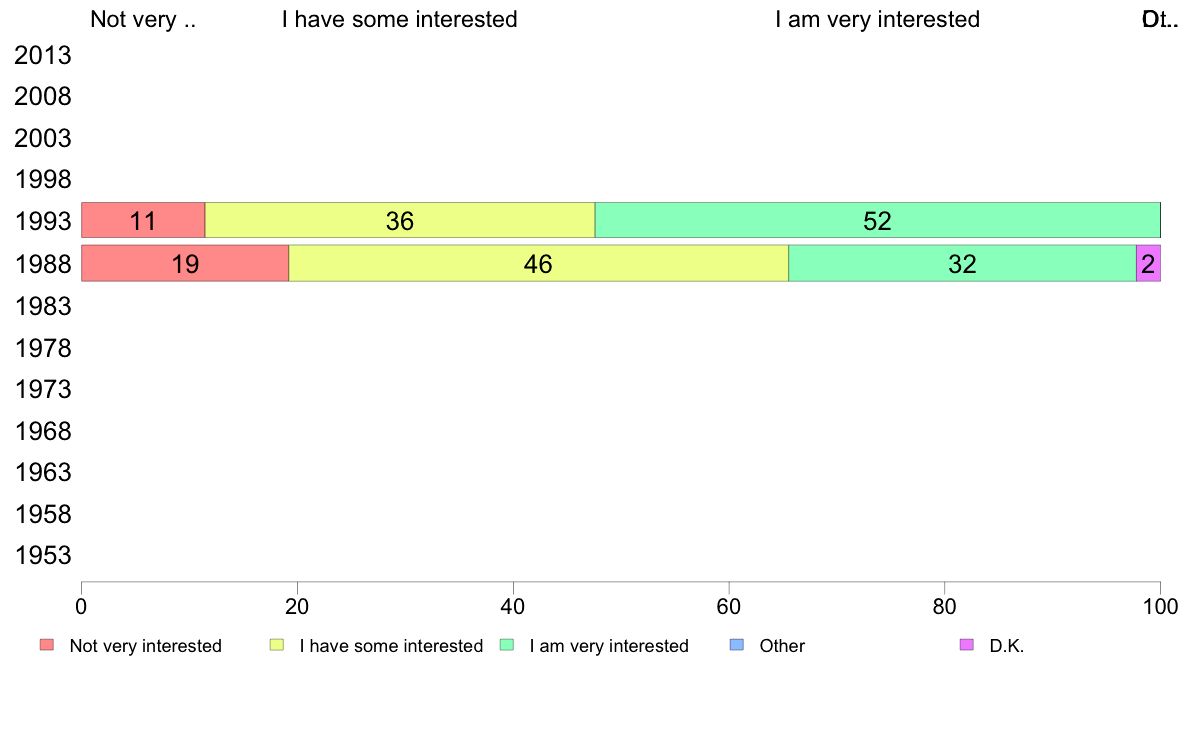Click the magenta D.K. legend swatch
Viewport: 1188px width, 736px height.
coord(967,645)
